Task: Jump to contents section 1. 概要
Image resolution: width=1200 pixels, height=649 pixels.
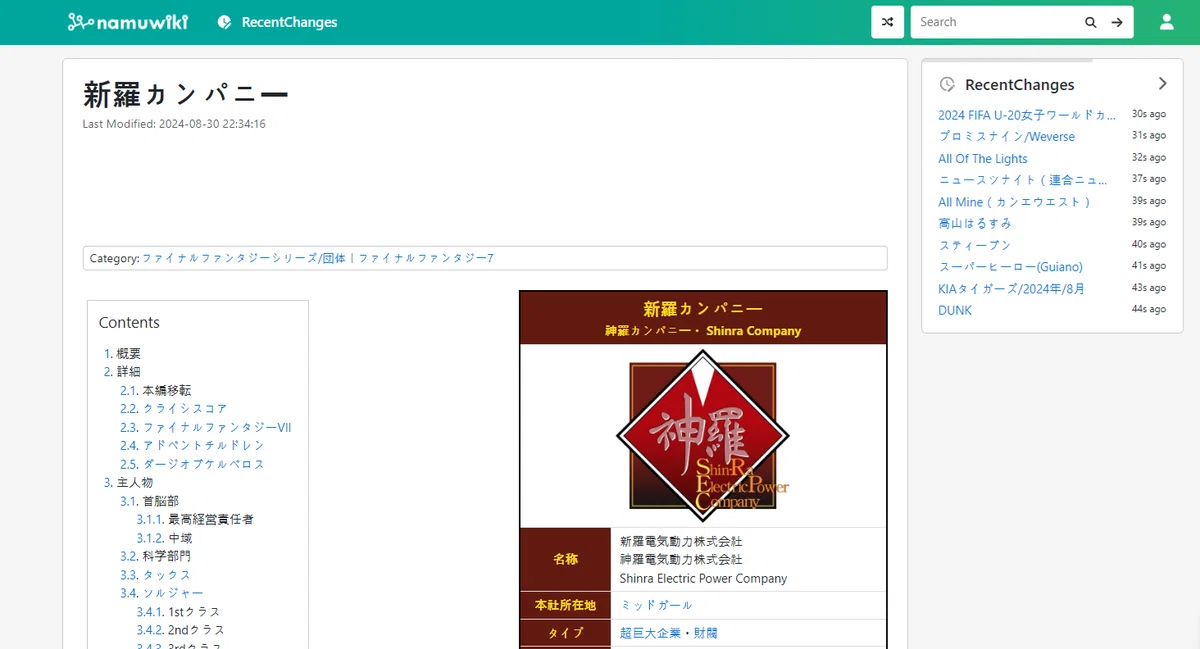Action: pyautogui.click(x=123, y=353)
